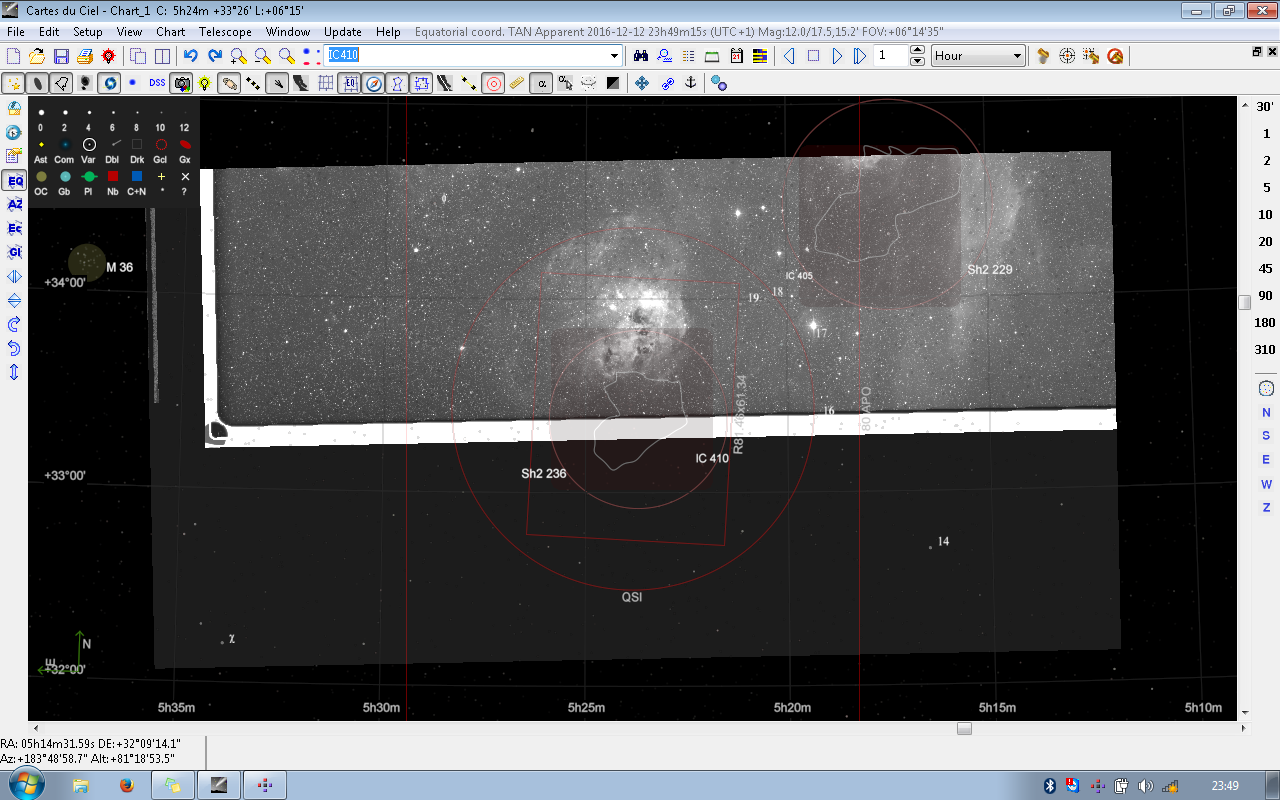Select the distance measurement ruler icon
This screenshot has width=1280, height=800.
(517, 83)
